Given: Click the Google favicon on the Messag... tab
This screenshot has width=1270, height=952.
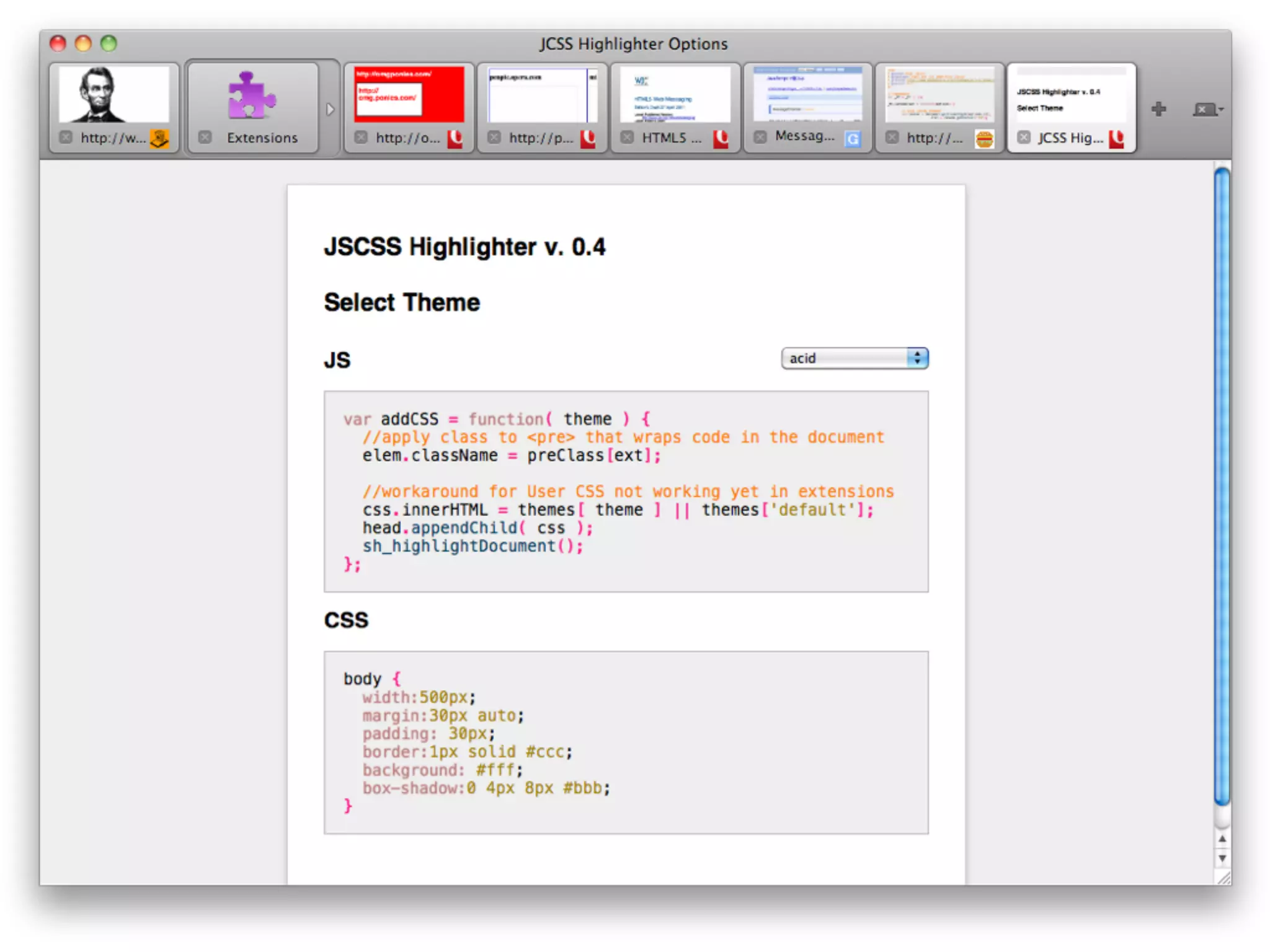Looking at the screenshot, I should (x=853, y=139).
